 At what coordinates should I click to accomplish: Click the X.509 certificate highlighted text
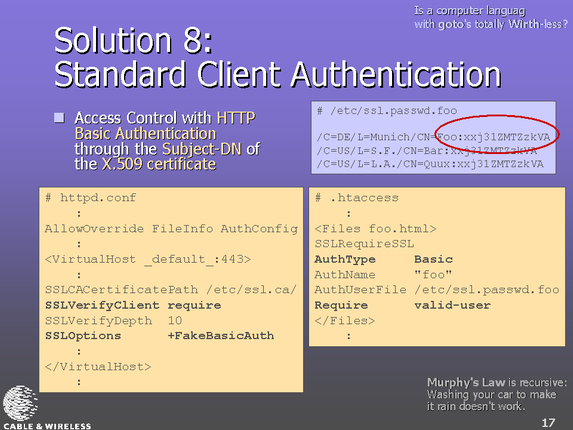(159, 164)
